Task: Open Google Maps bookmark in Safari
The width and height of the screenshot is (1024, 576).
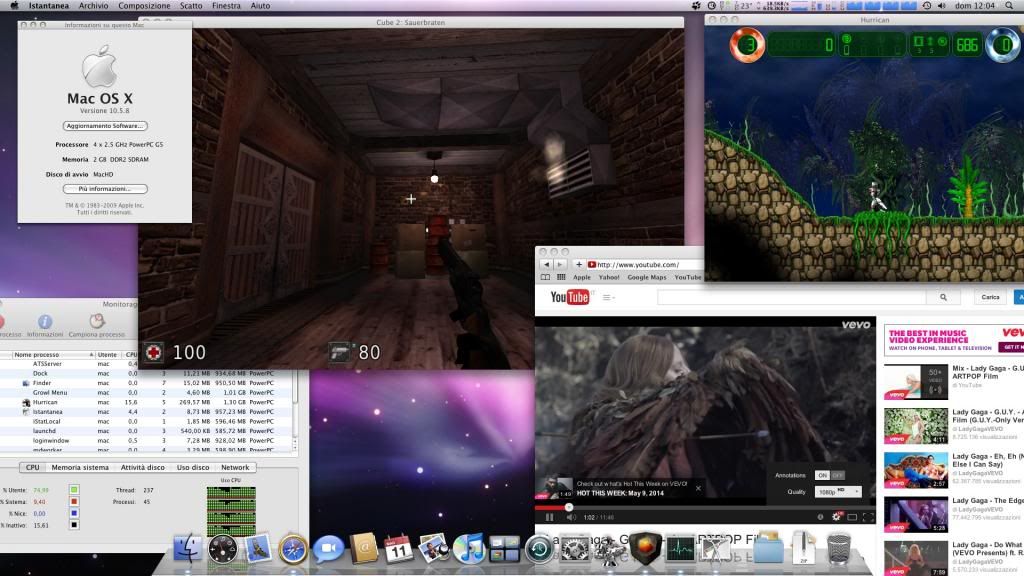Action: [647, 278]
